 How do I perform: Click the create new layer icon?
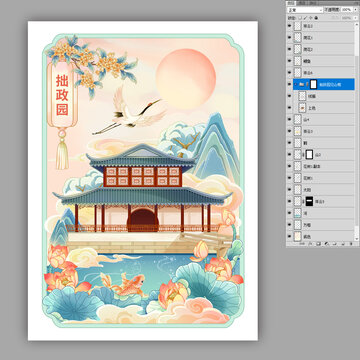(x=343, y=244)
